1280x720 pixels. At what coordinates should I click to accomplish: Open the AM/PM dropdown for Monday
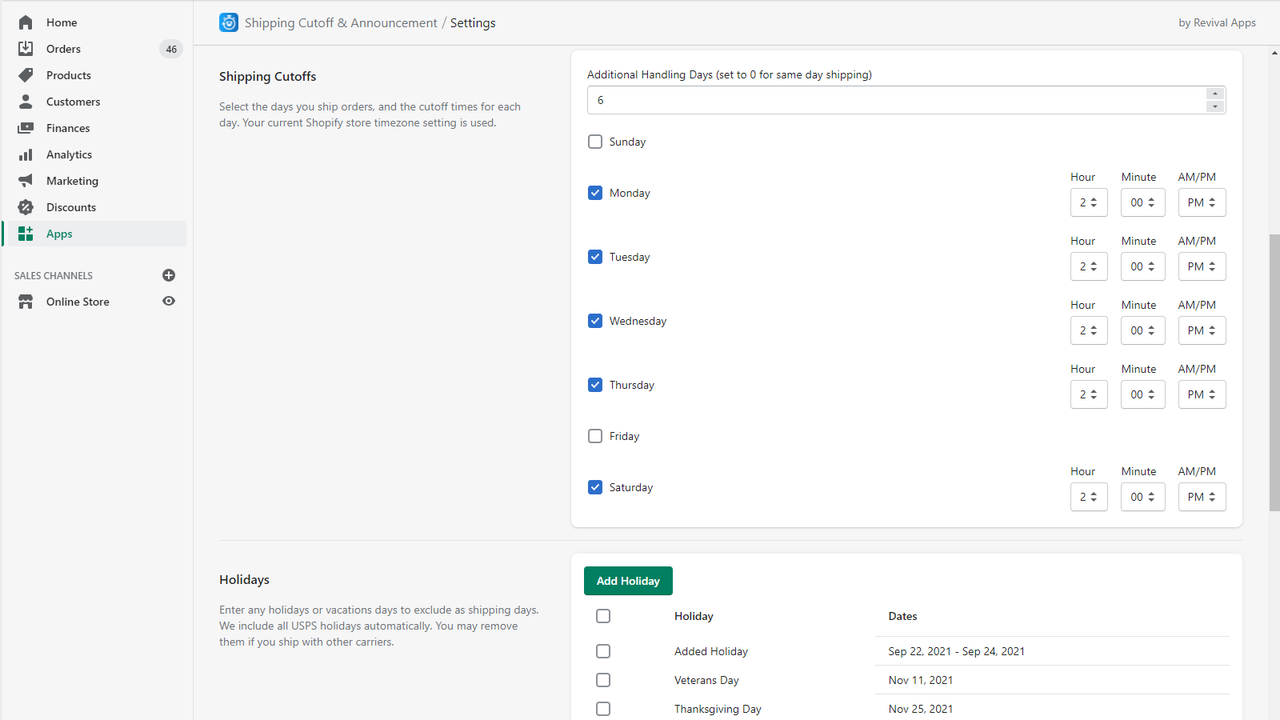click(x=1201, y=202)
